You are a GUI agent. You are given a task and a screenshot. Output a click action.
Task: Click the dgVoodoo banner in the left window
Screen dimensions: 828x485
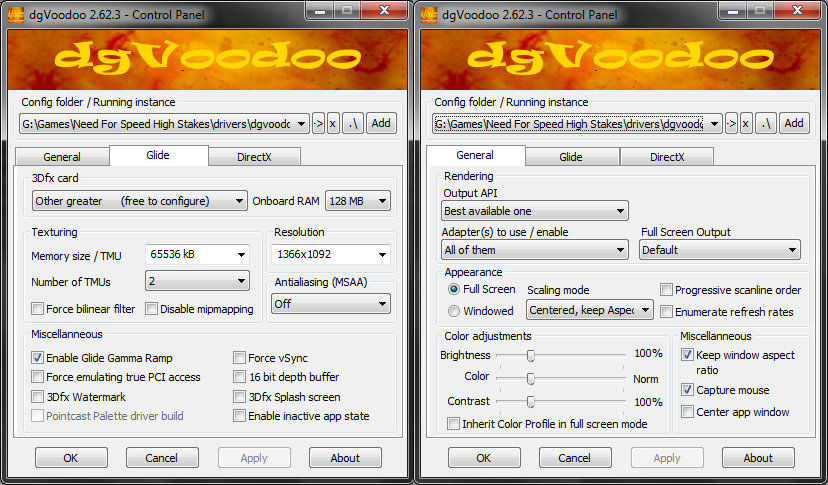click(x=208, y=60)
